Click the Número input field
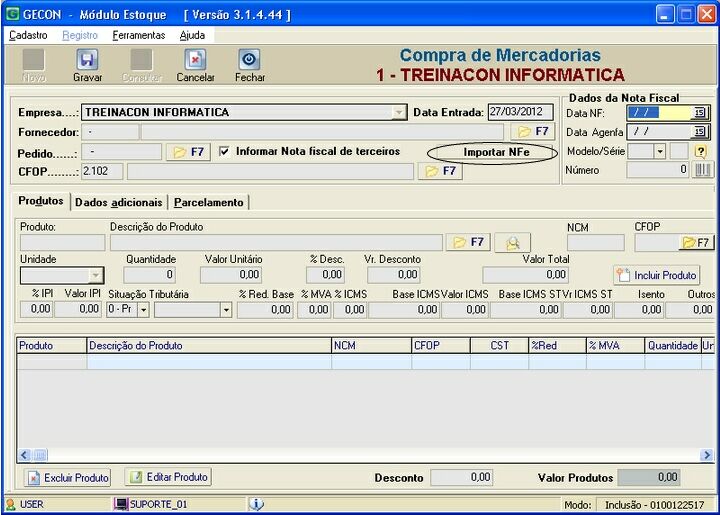The height and width of the screenshot is (515, 720). click(x=658, y=170)
